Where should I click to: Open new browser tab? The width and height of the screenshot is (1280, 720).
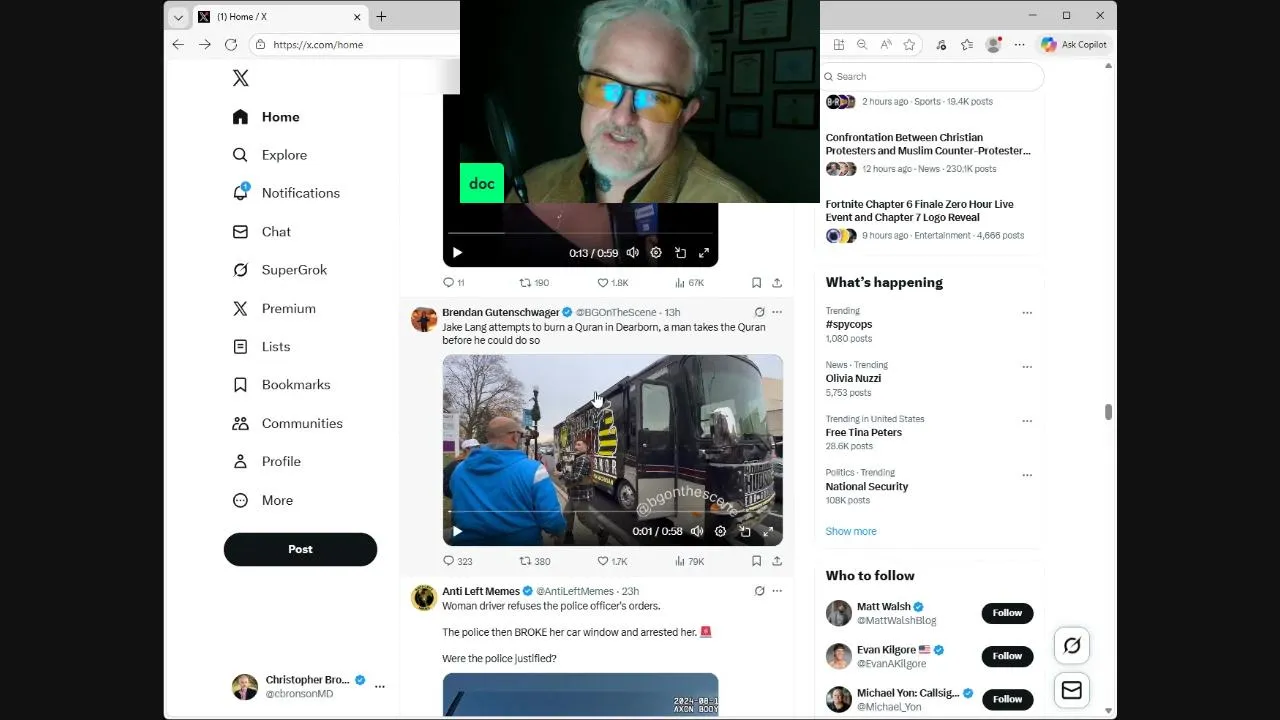coord(381,16)
